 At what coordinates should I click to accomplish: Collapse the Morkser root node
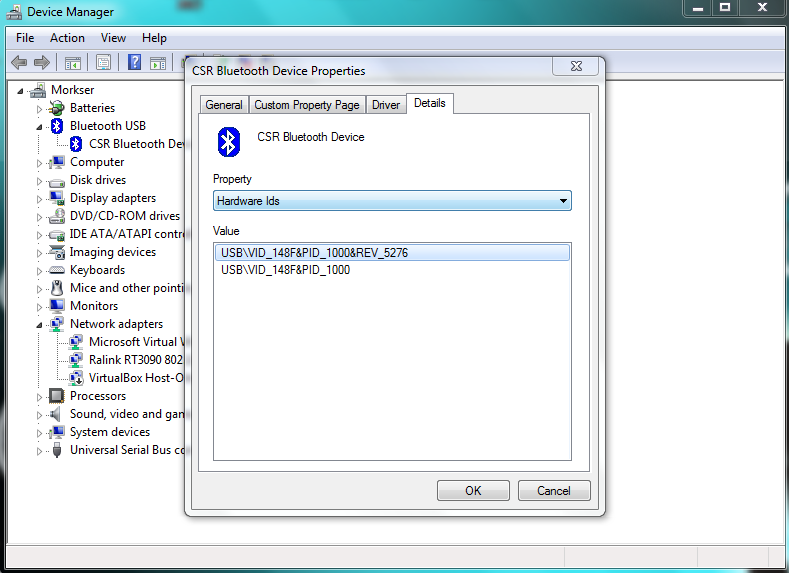(x=20, y=91)
